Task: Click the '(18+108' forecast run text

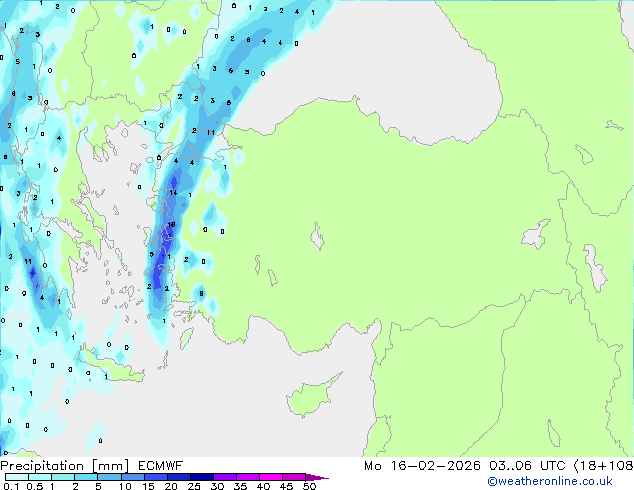Action: tap(603, 466)
